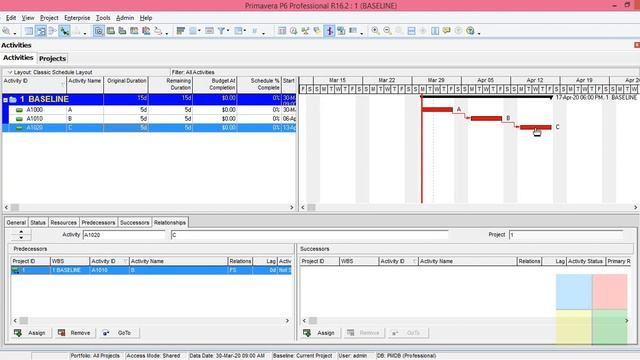Click activity table horizontal scrollbar right arrow
This screenshot has height=360, width=640.
point(291,207)
